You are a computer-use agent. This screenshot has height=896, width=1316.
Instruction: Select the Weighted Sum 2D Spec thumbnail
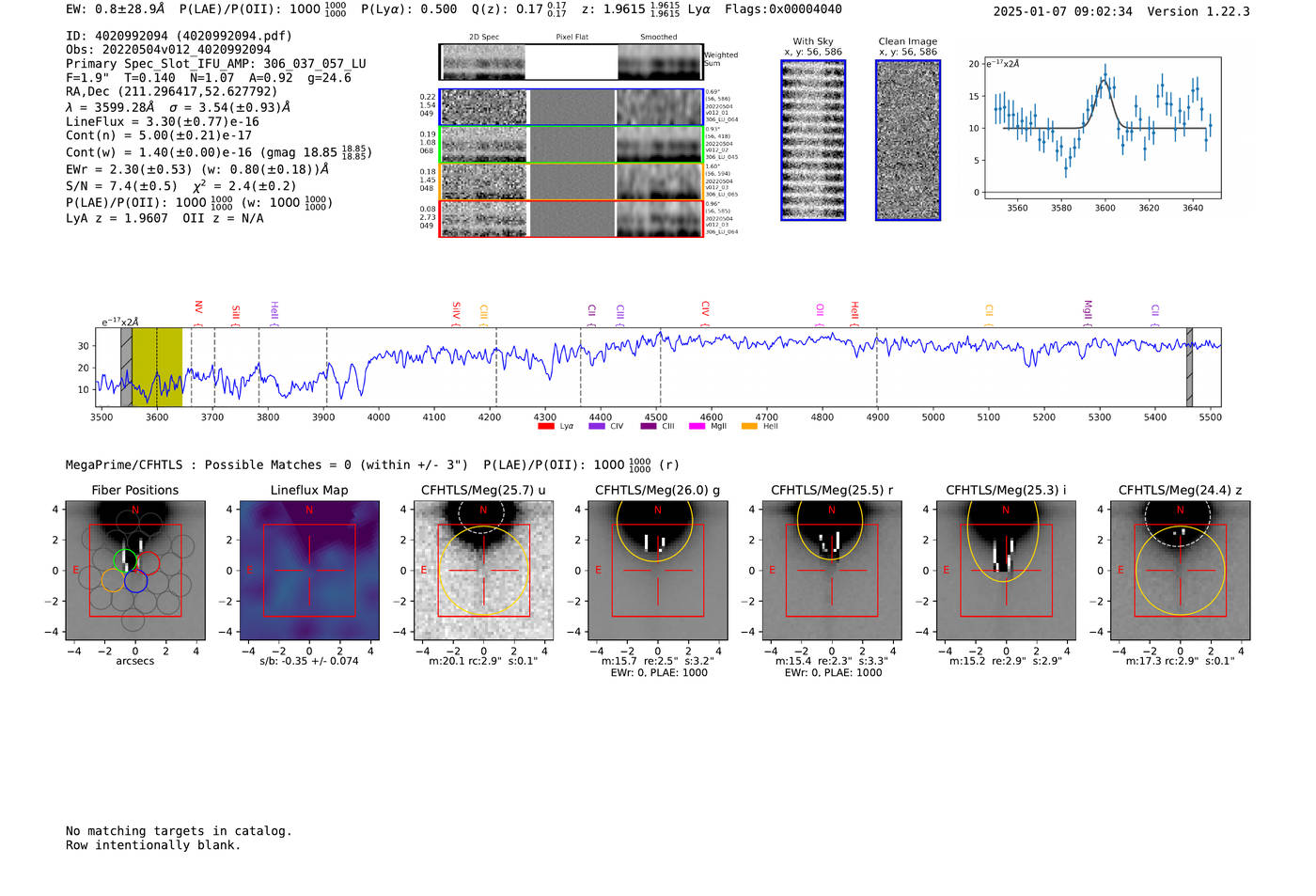point(484,62)
